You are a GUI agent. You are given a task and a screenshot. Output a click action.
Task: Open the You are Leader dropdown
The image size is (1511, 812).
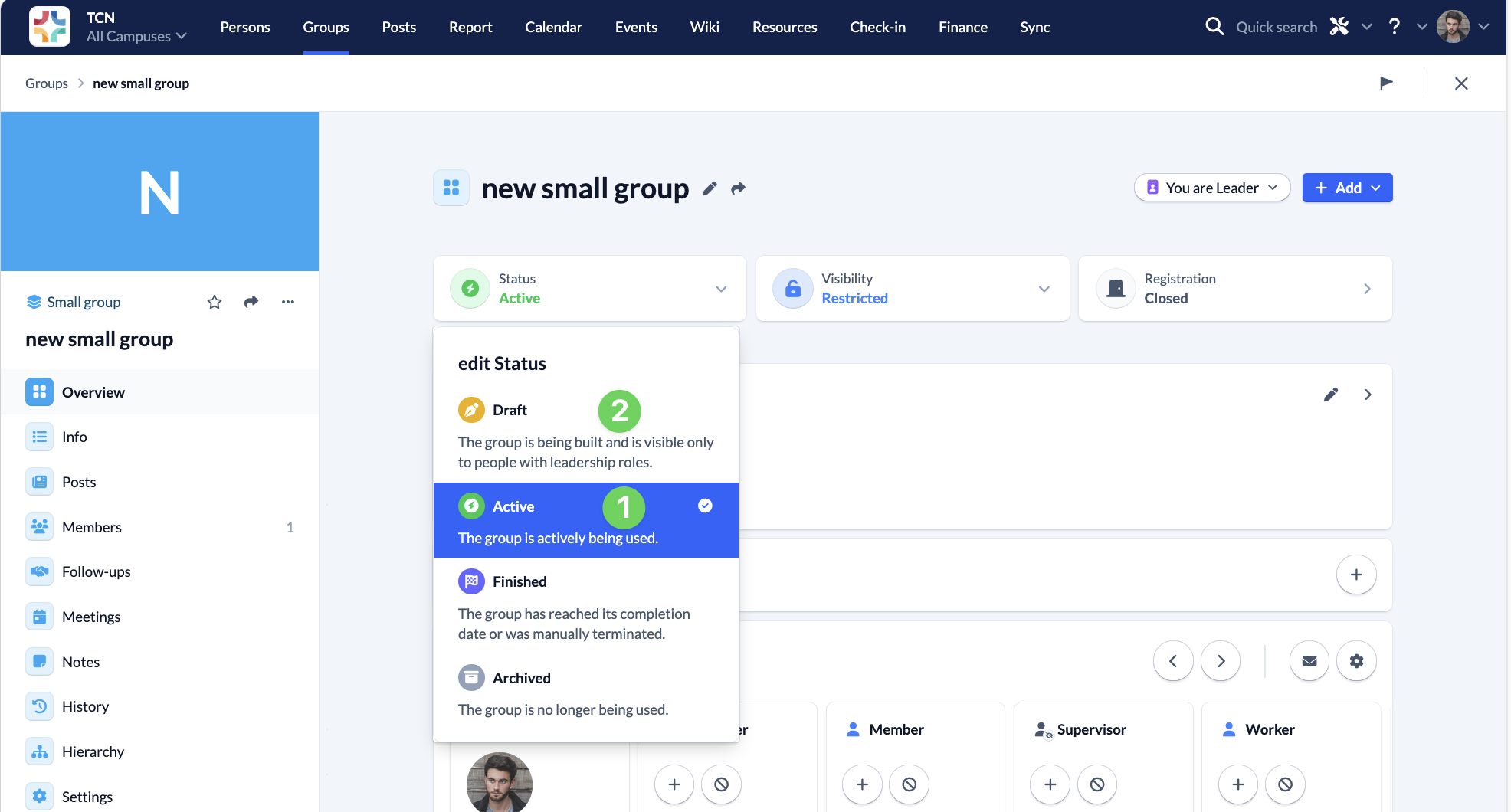coord(1212,188)
